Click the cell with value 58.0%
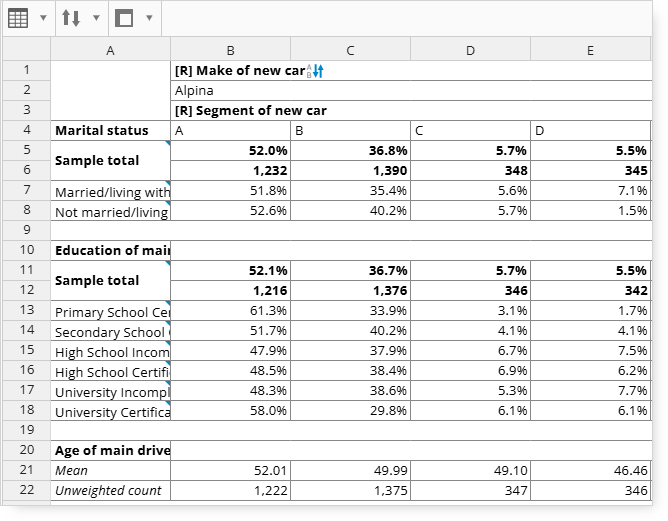Screen dimensions: 668x521 tap(230, 411)
